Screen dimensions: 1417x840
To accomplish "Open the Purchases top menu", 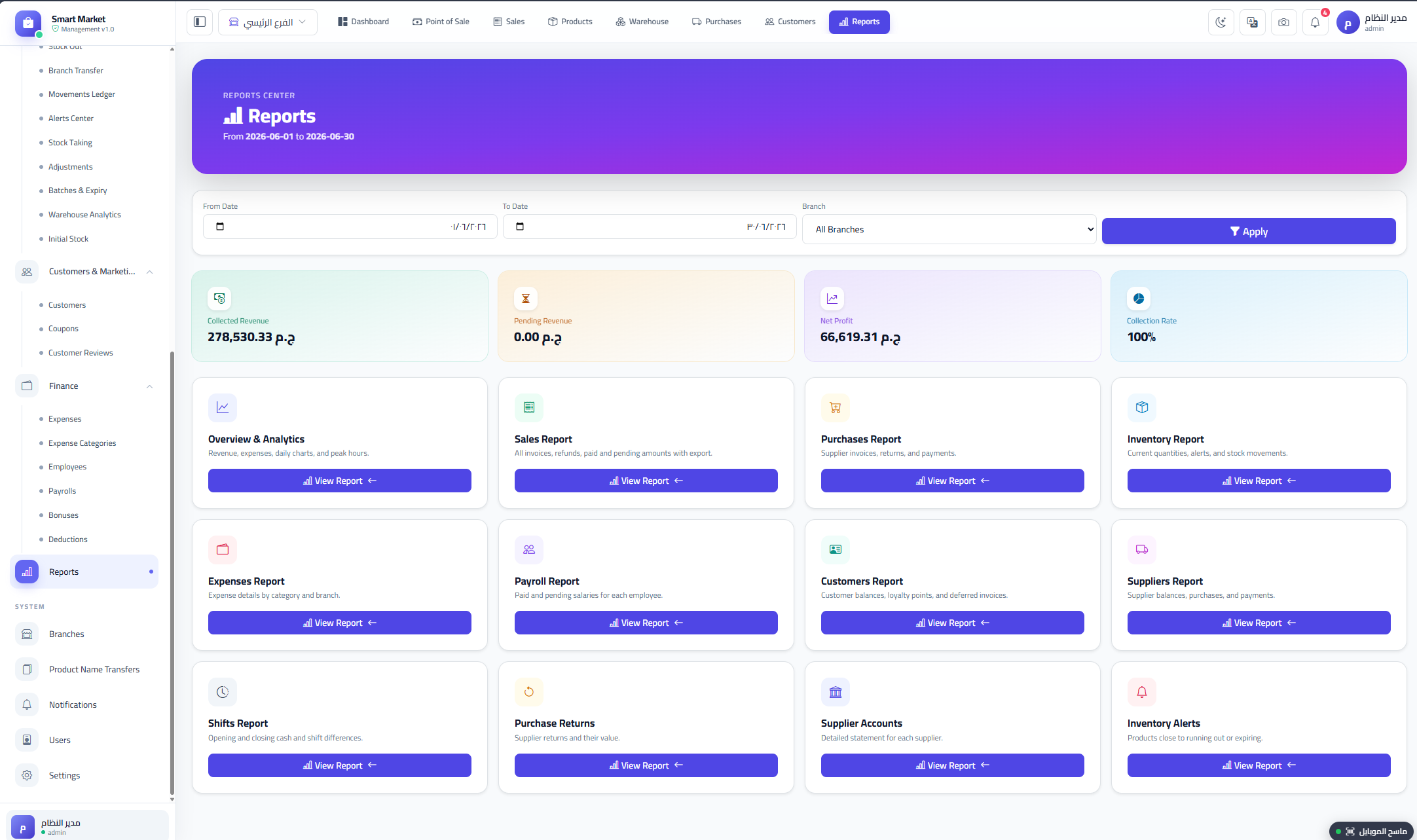I will pyautogui.click(x=717, y=22).
